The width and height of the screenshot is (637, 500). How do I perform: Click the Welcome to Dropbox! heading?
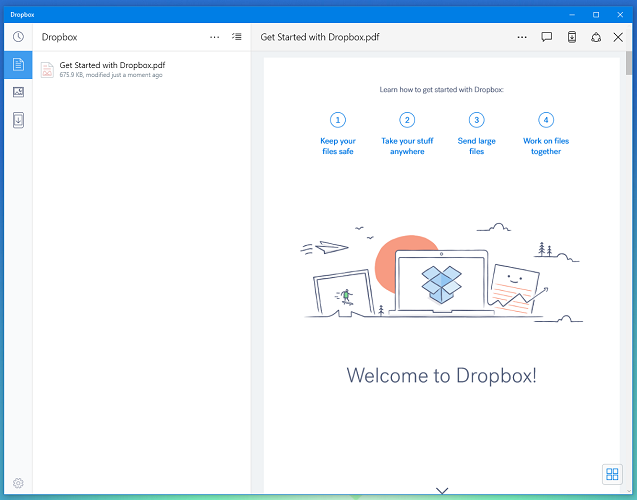pyautogui.click(x=441, y=375)
